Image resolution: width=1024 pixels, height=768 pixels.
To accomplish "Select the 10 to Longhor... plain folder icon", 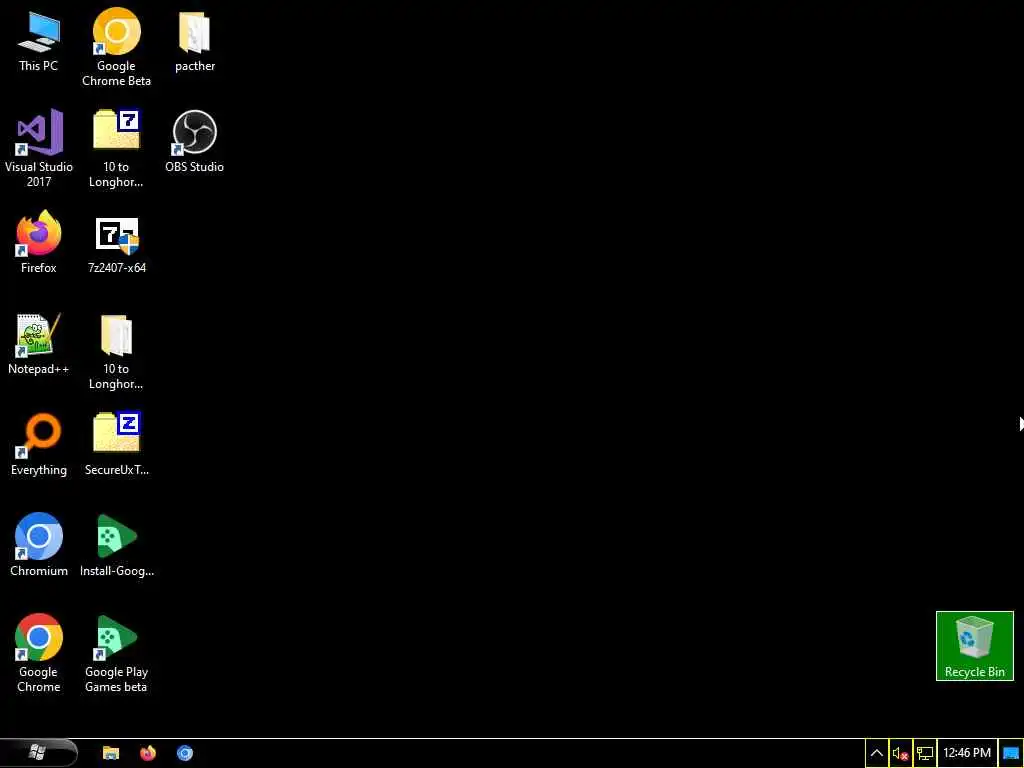I will click(116, 352).
